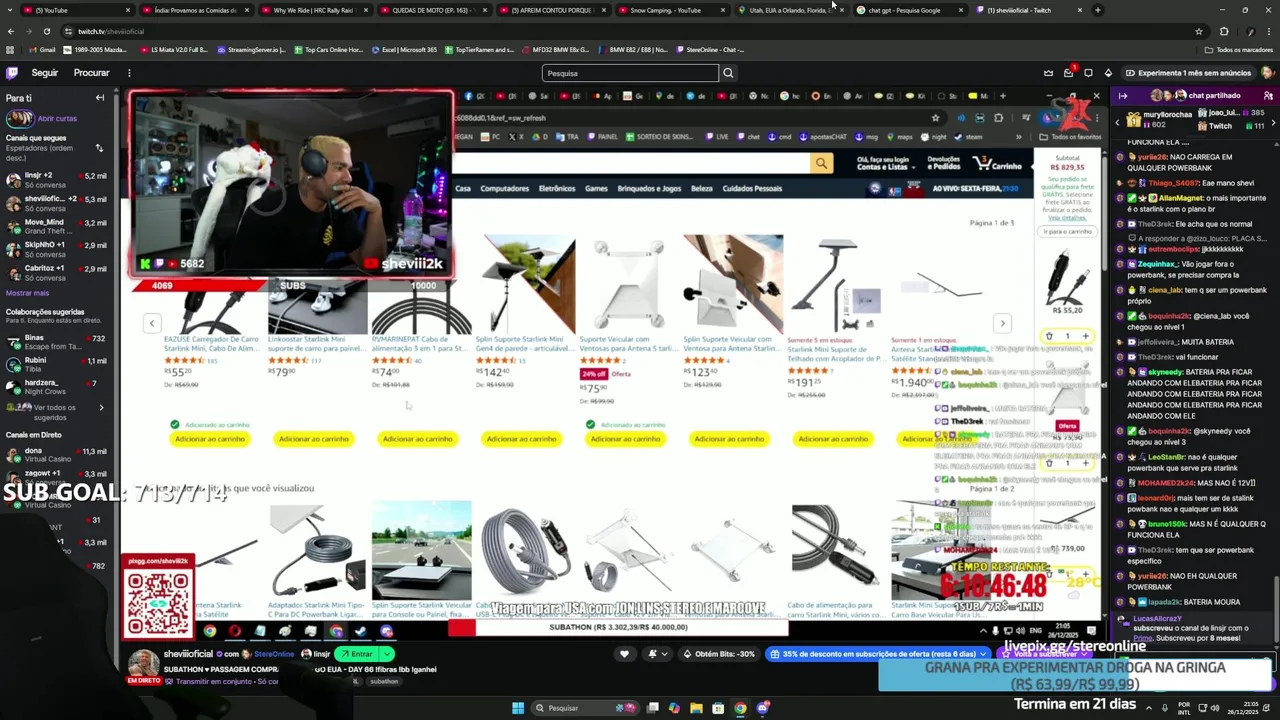Image resolution: width=1280 pixels, height=720 pixels.
Task: Click chat partilhado header label
Action: click(x=1214, y=96)
